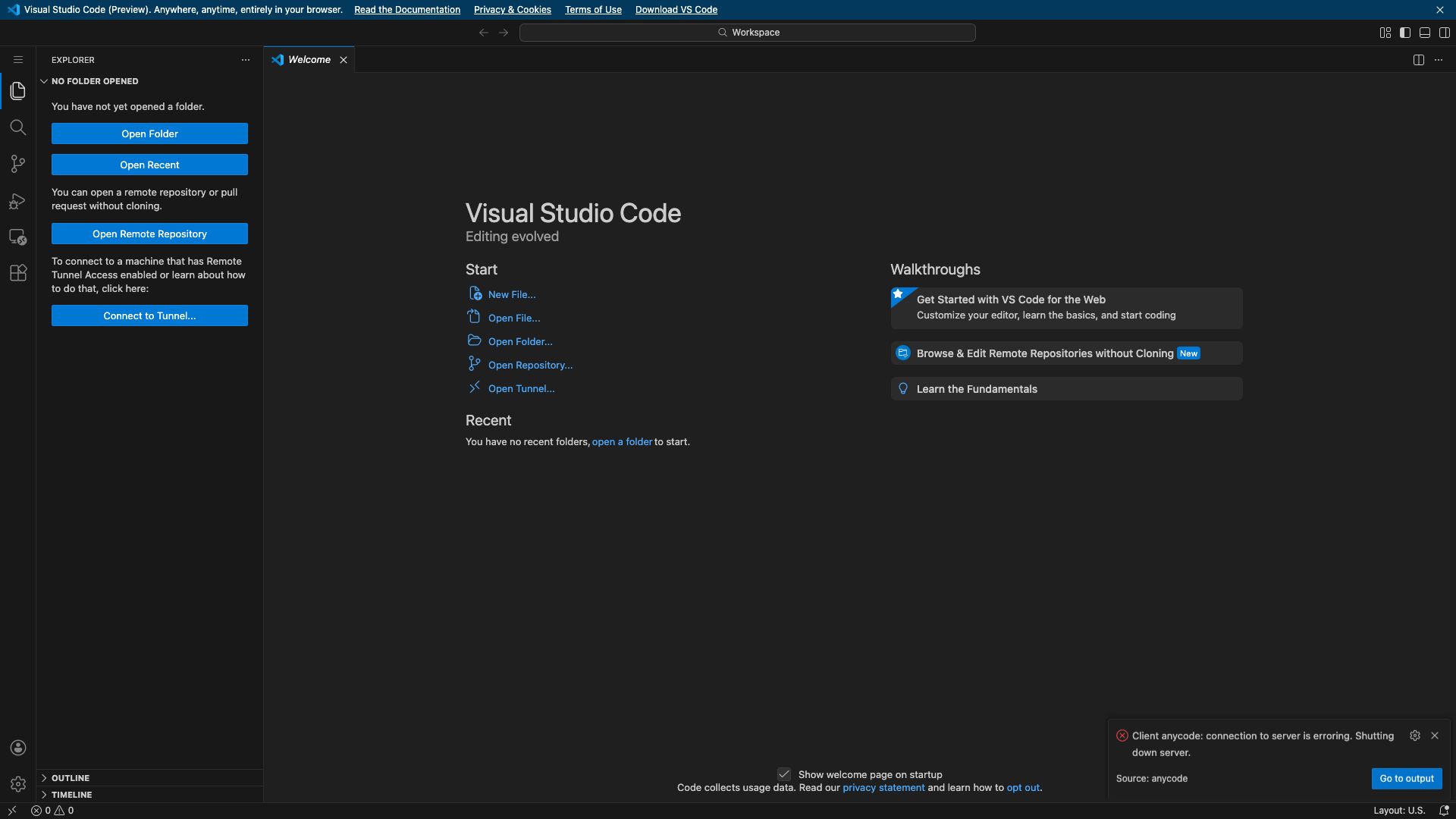The width and height of the screenshot is (1456, 819).
Task: Click the Workspace search box
Action: [747, 32]
